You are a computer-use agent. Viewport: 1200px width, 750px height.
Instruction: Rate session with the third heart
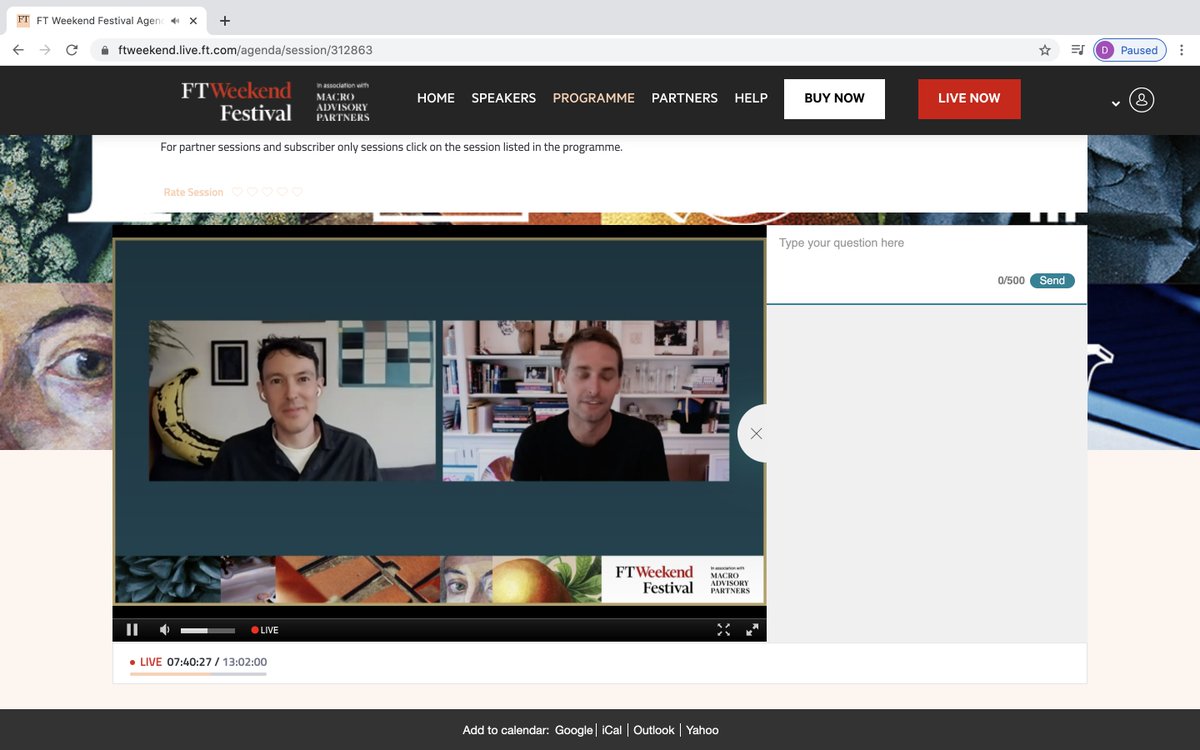pos(267,192)
